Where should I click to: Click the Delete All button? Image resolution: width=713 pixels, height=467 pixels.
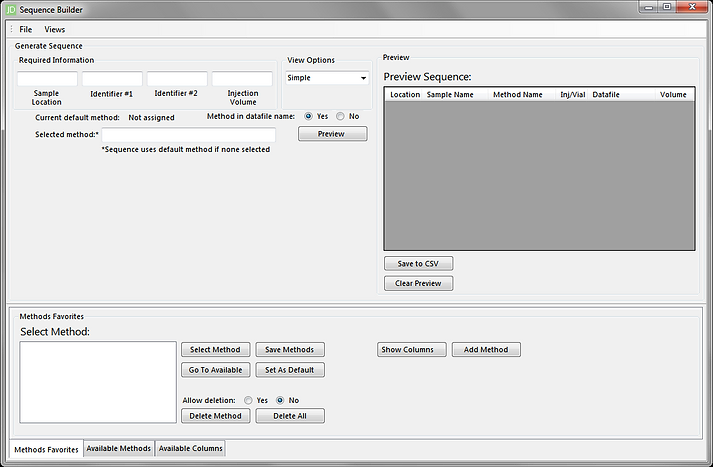[290, 416]
